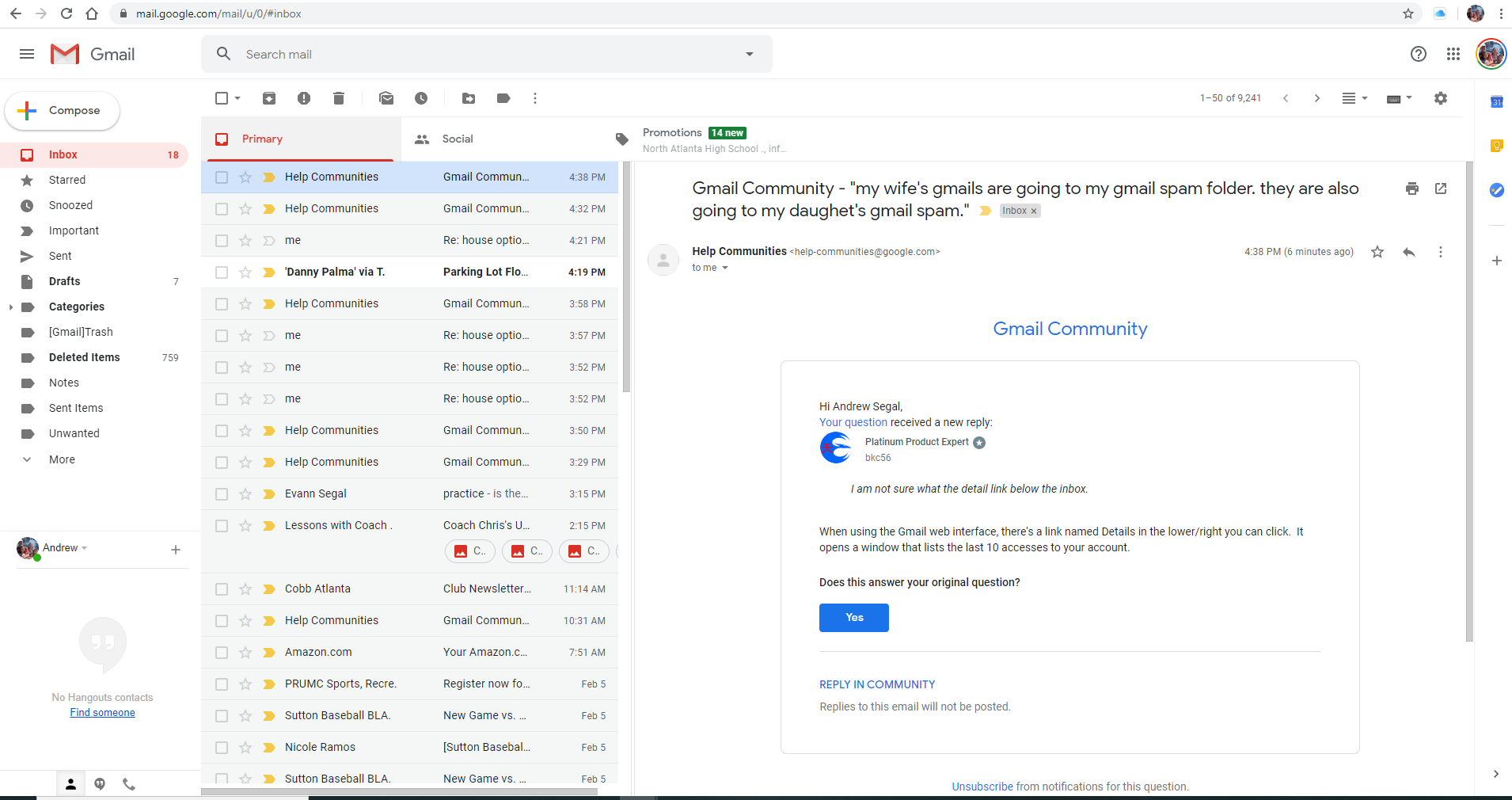Star the open Help Communities message
This screenshot has height=800, width=1512.
click(x=1377, y=252)
